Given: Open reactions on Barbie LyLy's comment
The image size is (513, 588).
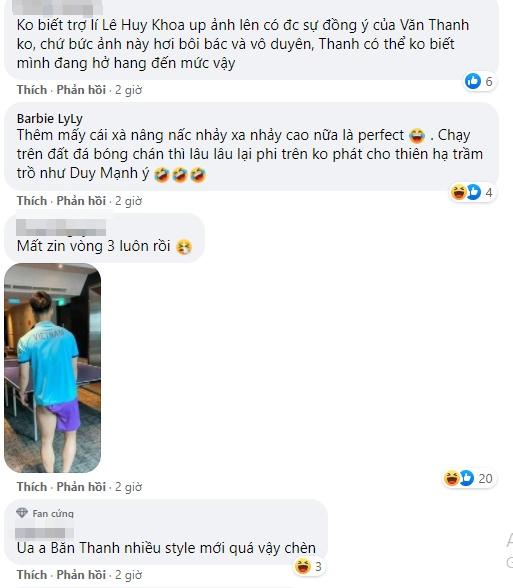Looking at the screenshot, I should click(x=473, y=192).
